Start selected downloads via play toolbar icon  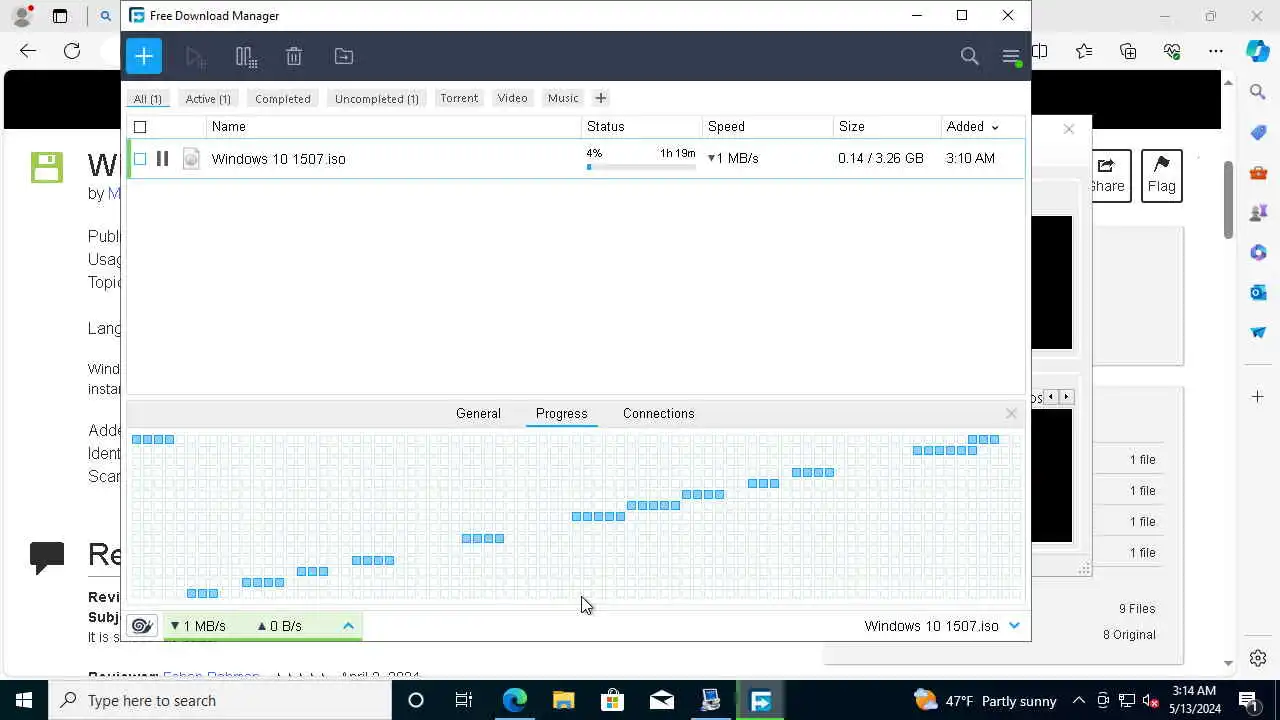pos(196,57)
